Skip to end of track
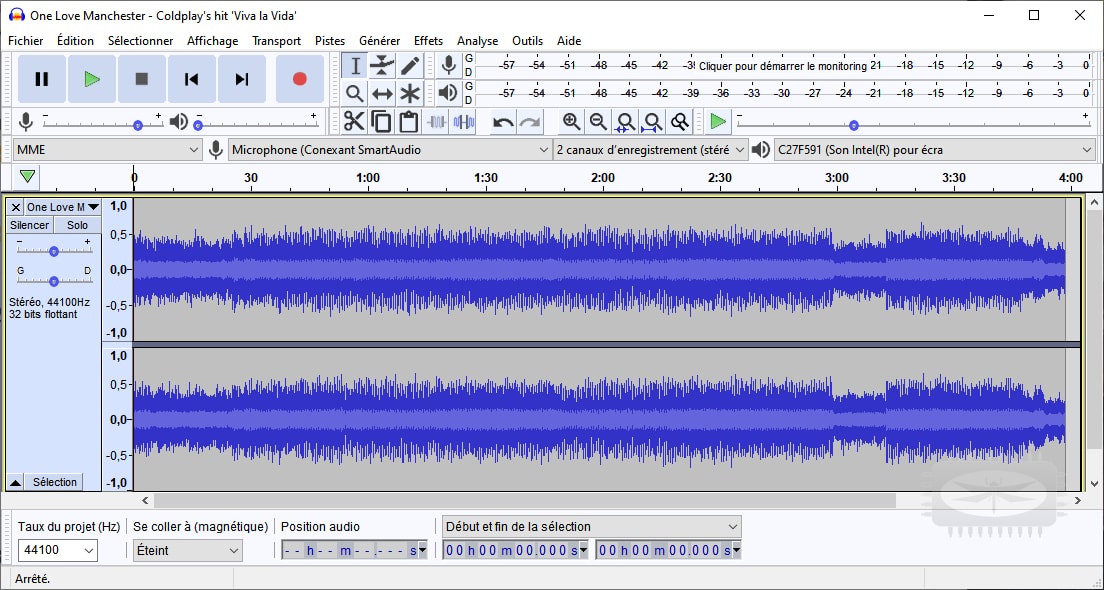Viewport: 1104px width, 590px height. point(242,80)
